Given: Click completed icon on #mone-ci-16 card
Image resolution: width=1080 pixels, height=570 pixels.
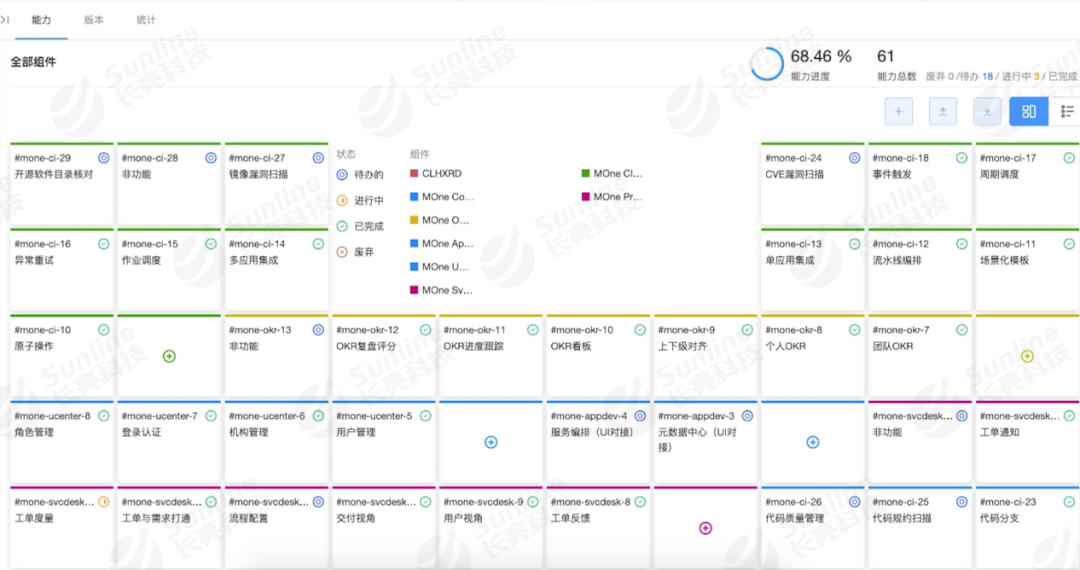Looking at the screenshot, I should coord(103,244).
